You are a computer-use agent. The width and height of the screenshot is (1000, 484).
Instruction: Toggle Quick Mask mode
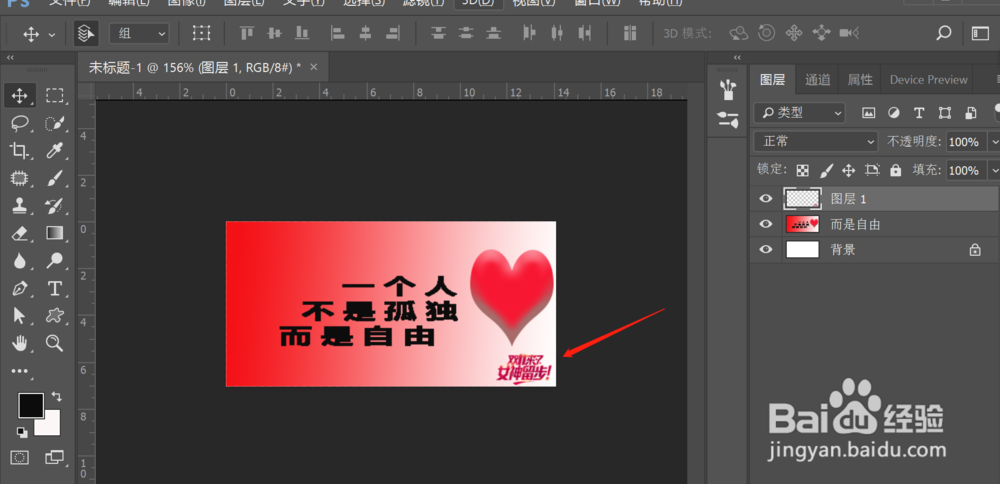click(19, 457)
